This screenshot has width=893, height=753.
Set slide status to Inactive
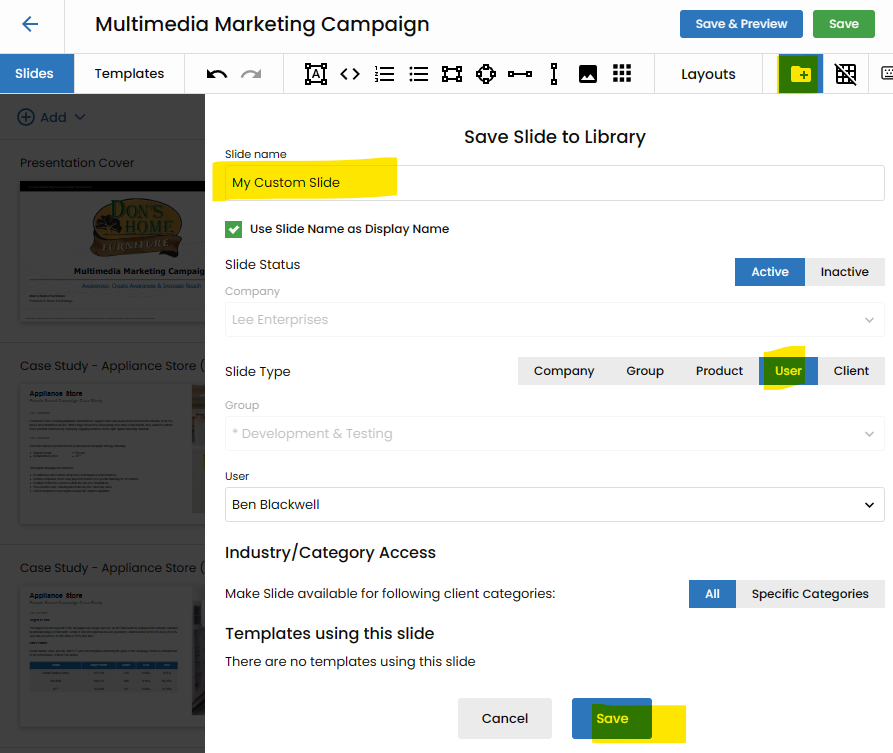click(844, 272)
